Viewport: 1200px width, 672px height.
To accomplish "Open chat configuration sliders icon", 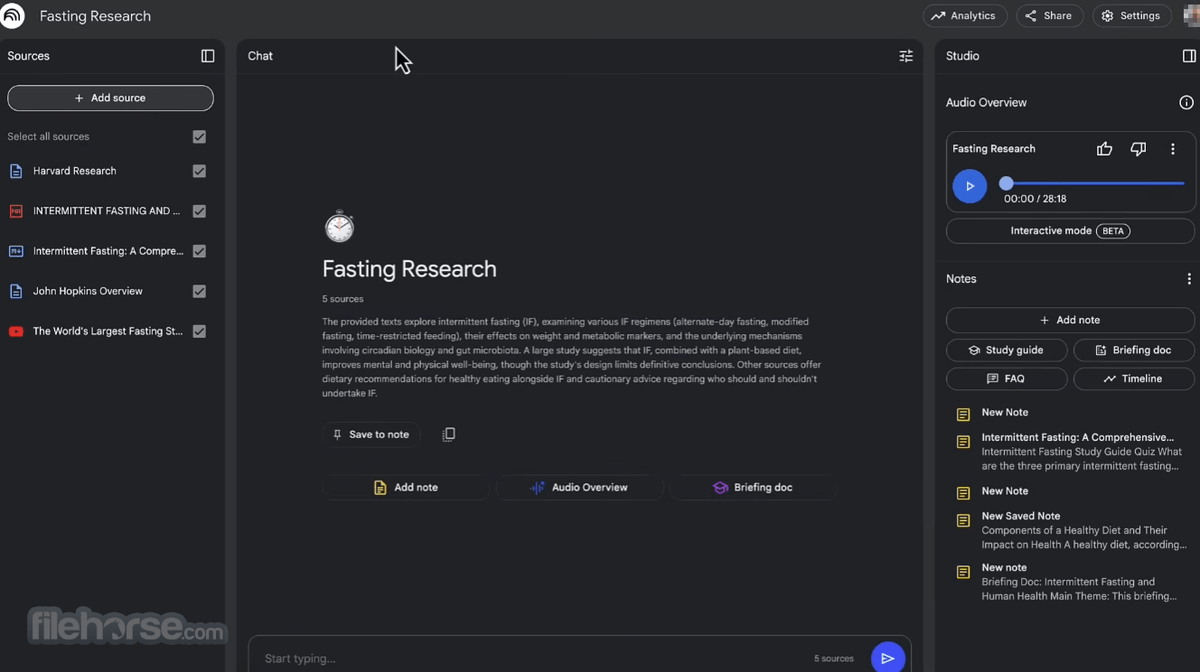I will click(906, 56).
